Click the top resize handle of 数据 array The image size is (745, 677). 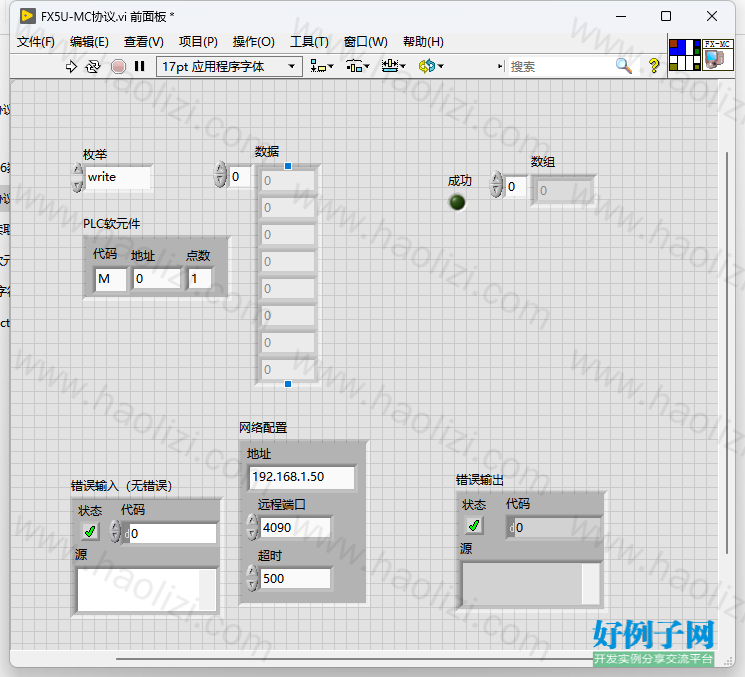click(x=288, y=166)
